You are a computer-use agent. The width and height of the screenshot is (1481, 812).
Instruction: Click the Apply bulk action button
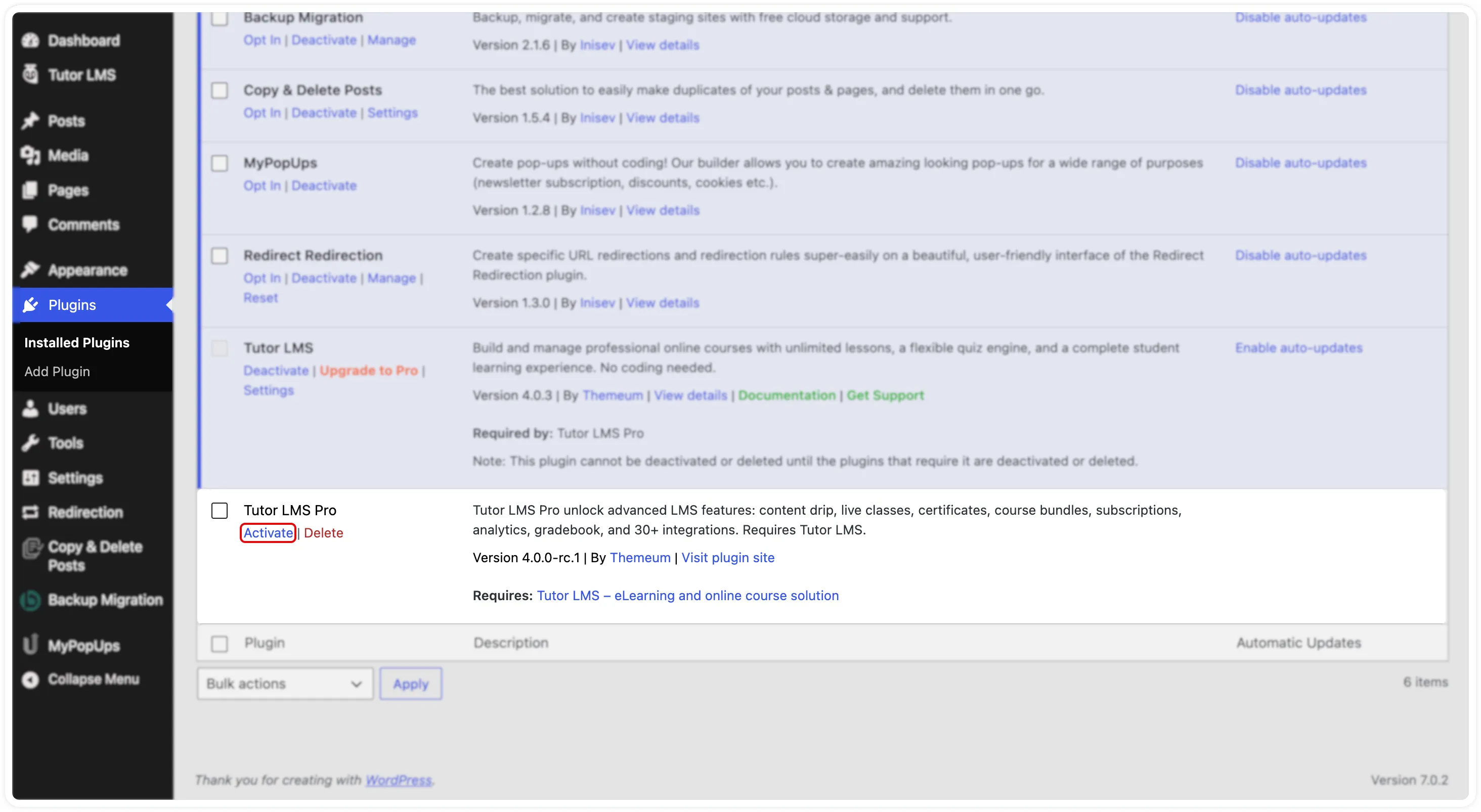(411, 684)
